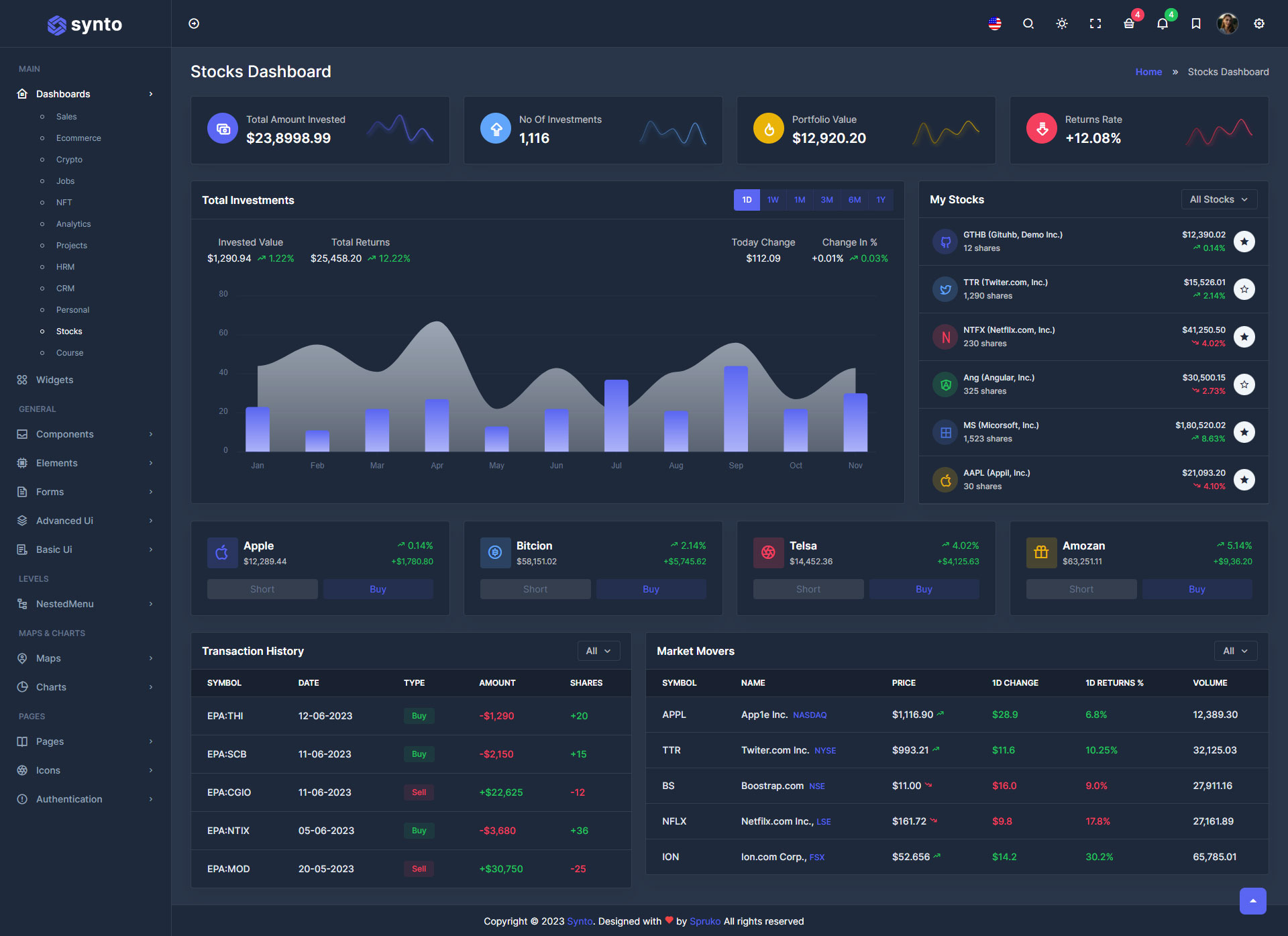This screenshot has width=1288, height=936.
Task: Select the 1W time range tab
Action: [773, 200]
